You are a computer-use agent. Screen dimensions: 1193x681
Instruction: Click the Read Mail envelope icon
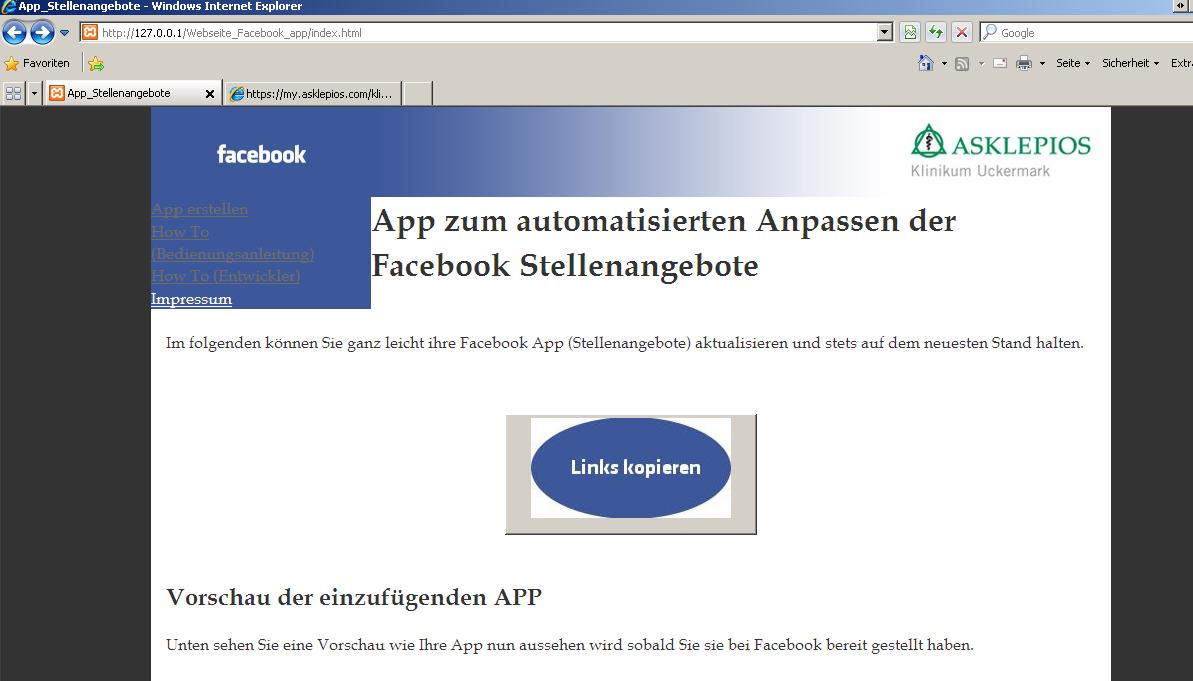[x=1000, y=63]
